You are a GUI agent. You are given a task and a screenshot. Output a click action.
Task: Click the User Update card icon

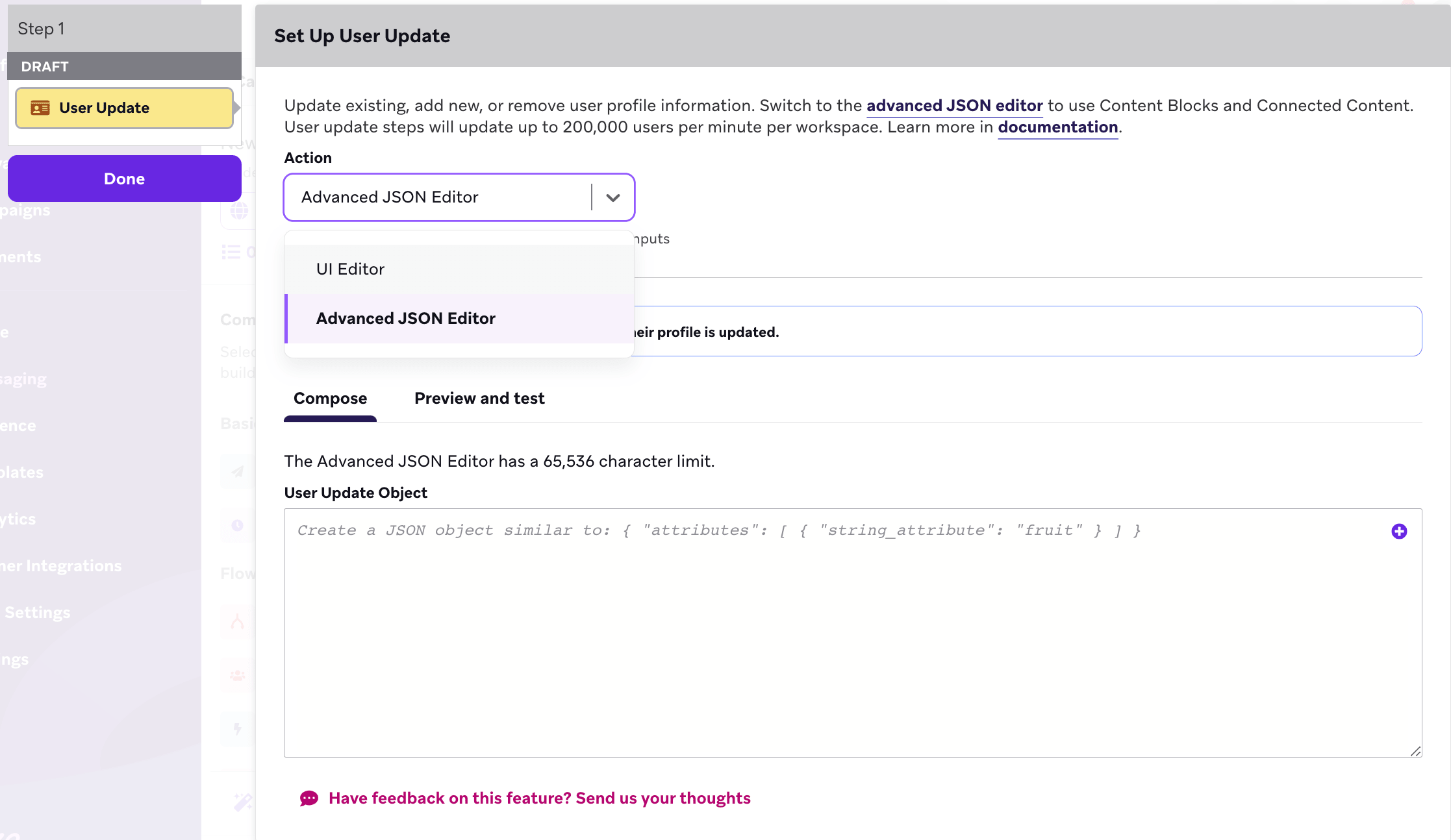point(40,108)
